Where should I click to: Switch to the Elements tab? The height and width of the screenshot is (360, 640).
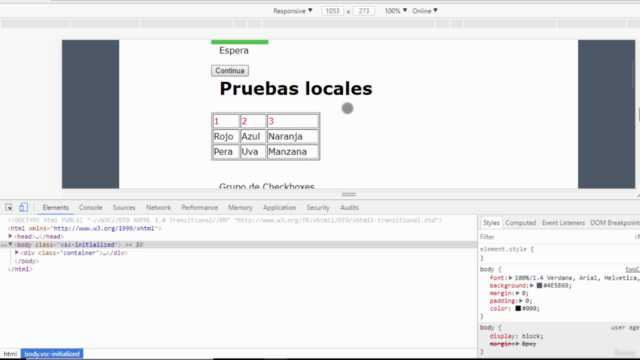click(x=56, y=207)
